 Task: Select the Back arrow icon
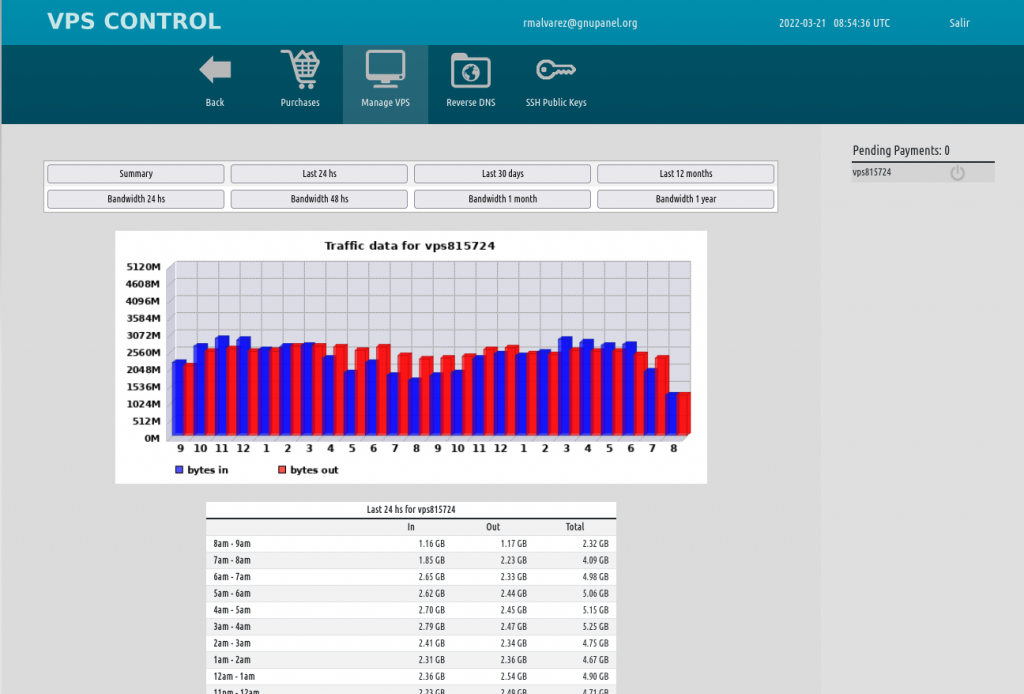tap(214, 70)
